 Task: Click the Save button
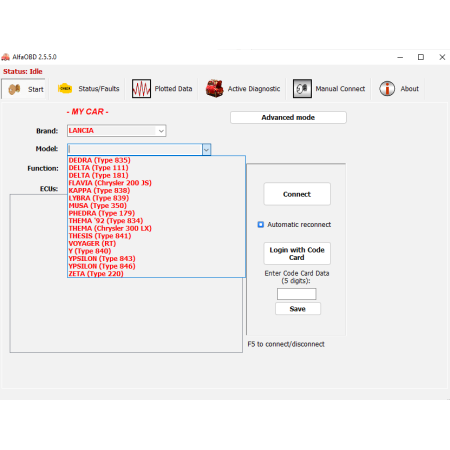click(298, 309)
